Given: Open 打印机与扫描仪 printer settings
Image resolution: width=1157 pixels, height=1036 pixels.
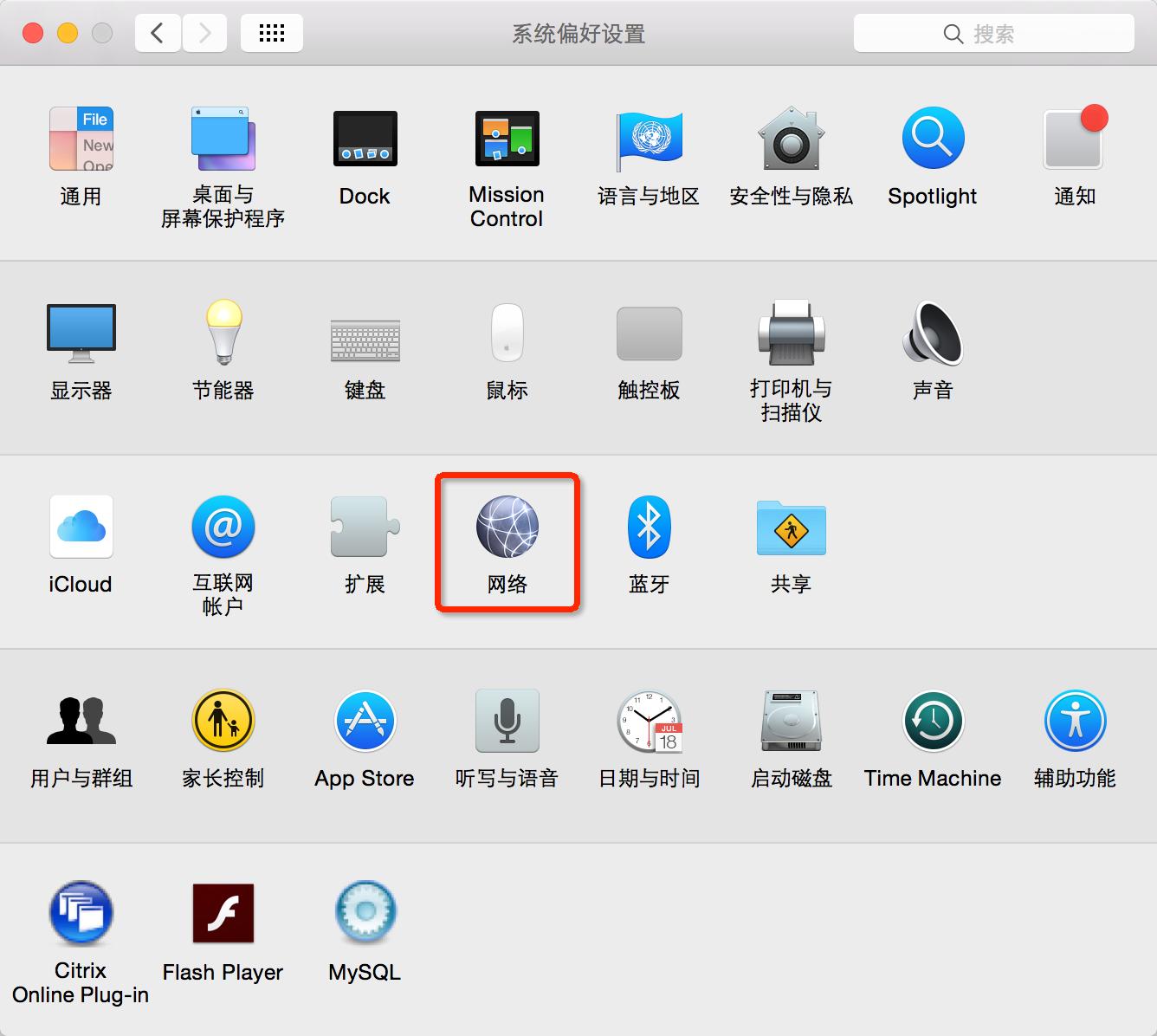Looking at the screenshot, I should [791, 333].
